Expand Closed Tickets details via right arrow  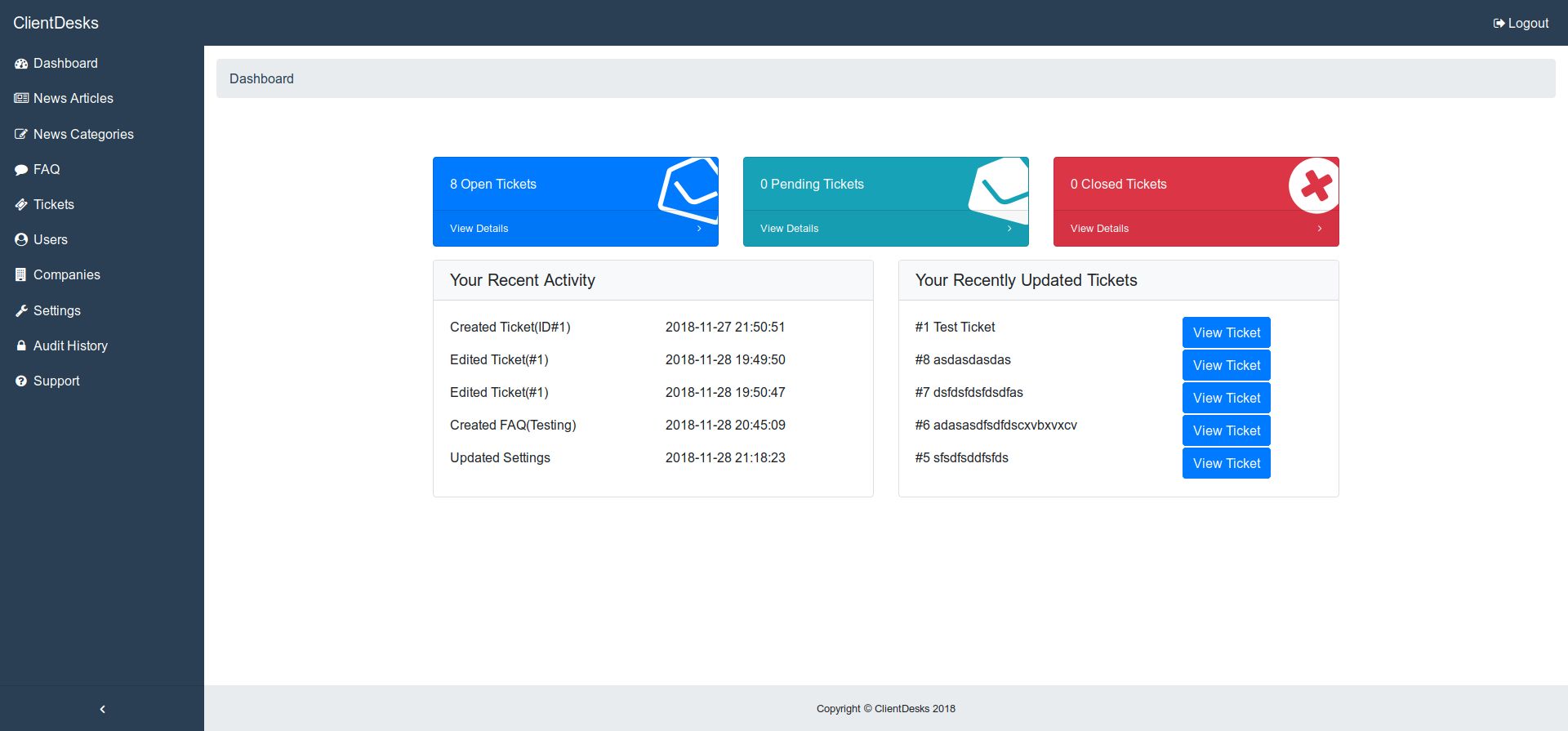click(1320, 229)
